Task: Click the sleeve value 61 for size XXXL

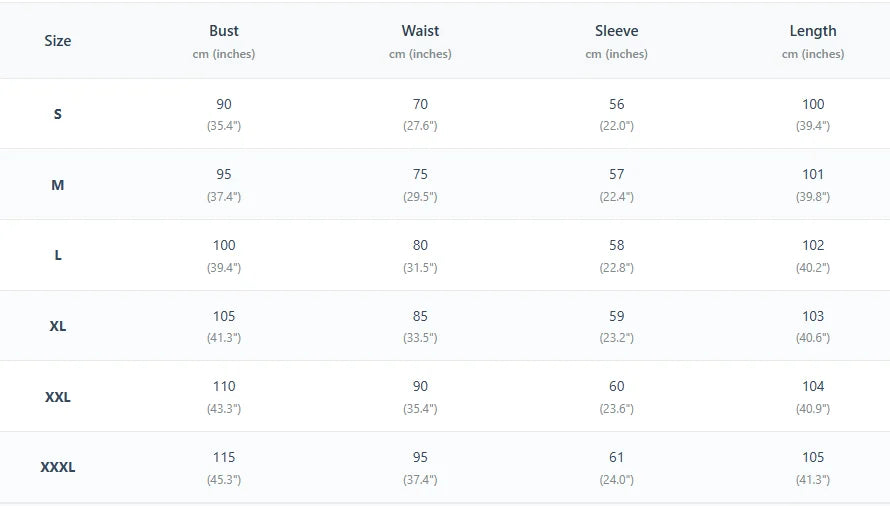Action: click(616, 457)
